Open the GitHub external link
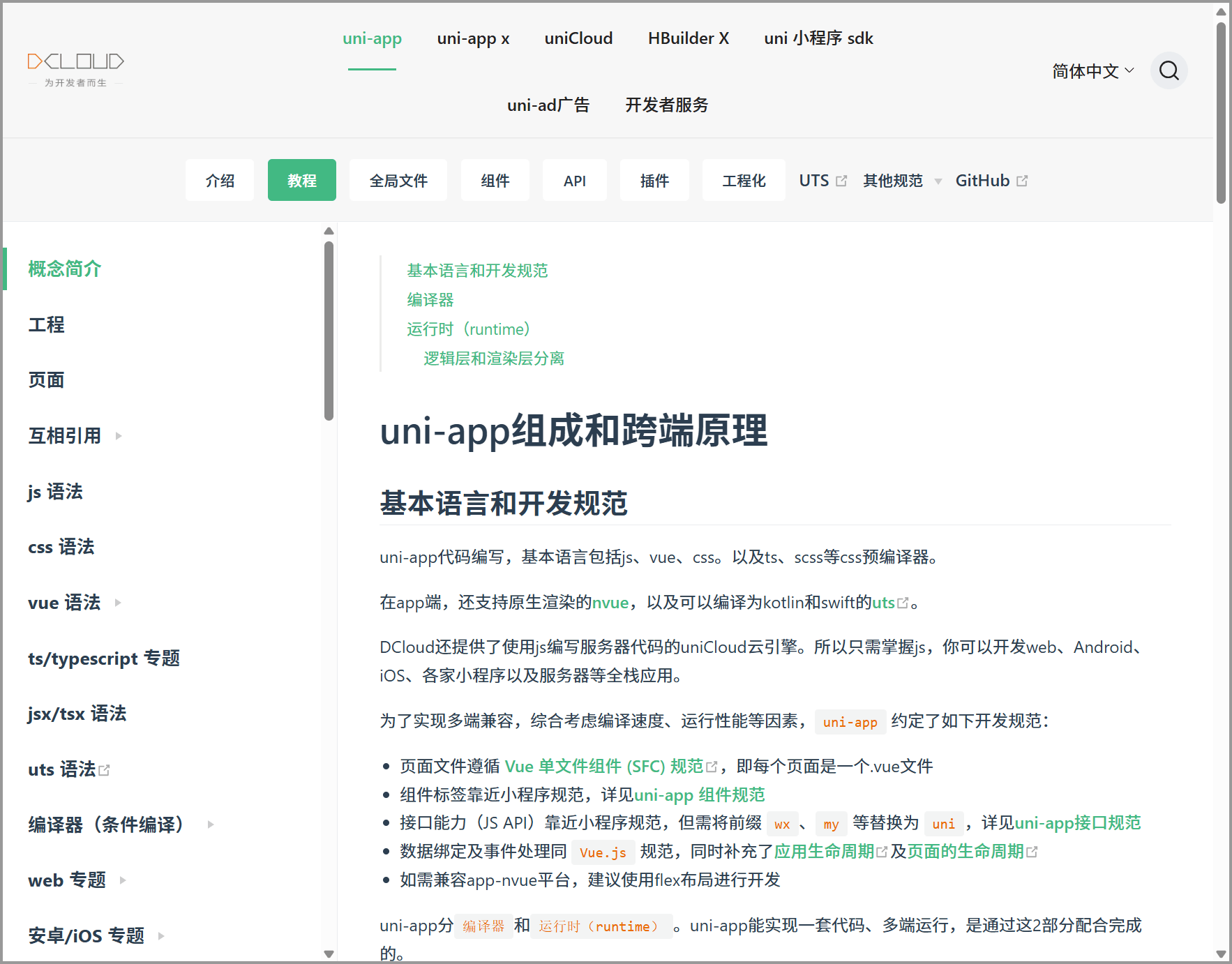Viewport: 1232px width, 964px height. [x=991, y=181]
